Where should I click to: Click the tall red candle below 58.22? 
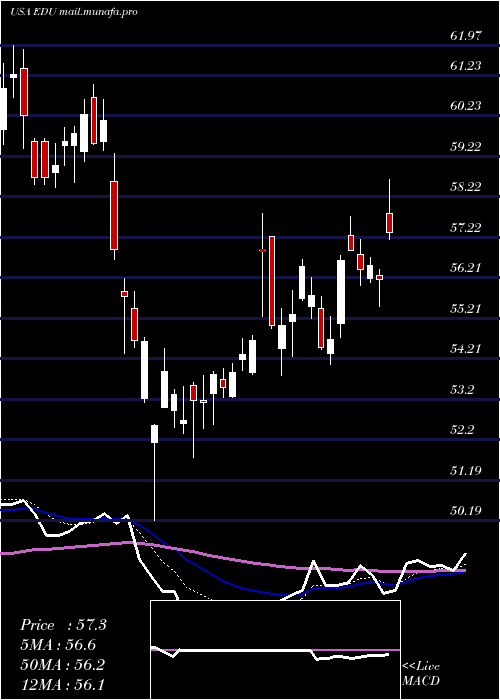114,215
